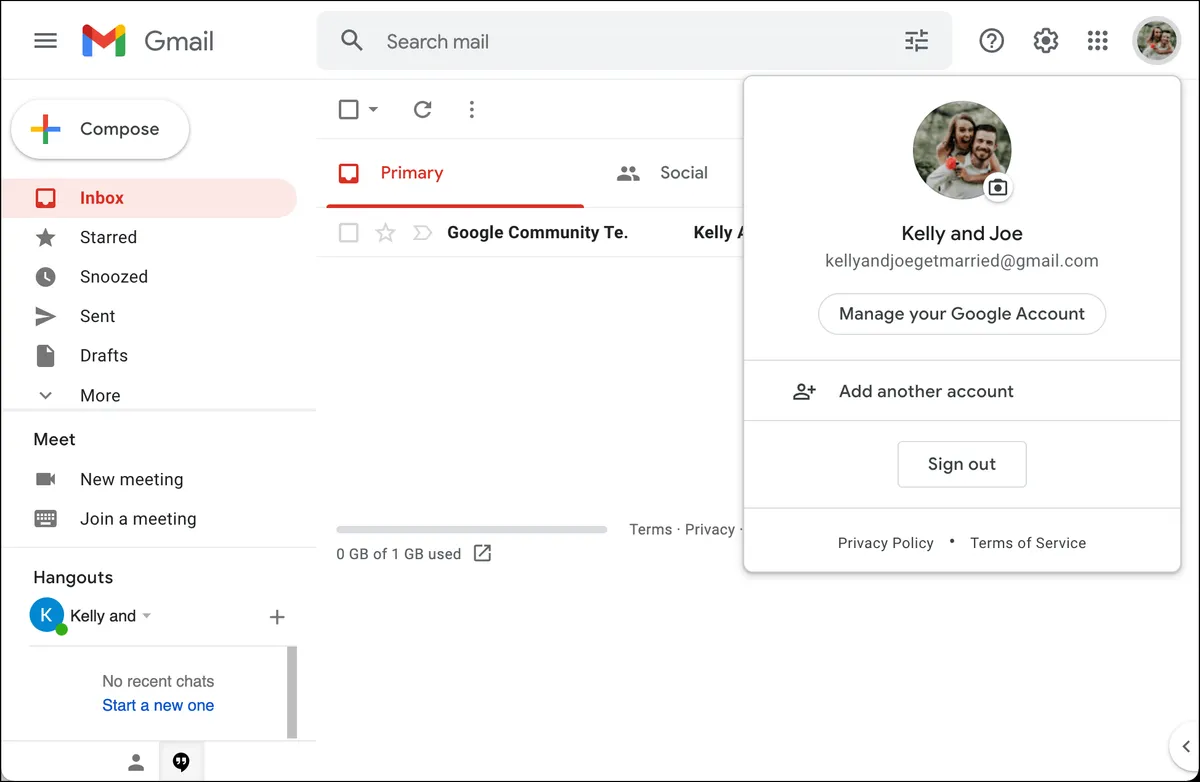The width and height of the screenshot is (1200, 782).
Task: Open the Kelly and Hangouts status dropdown
Action: (147, 616)
